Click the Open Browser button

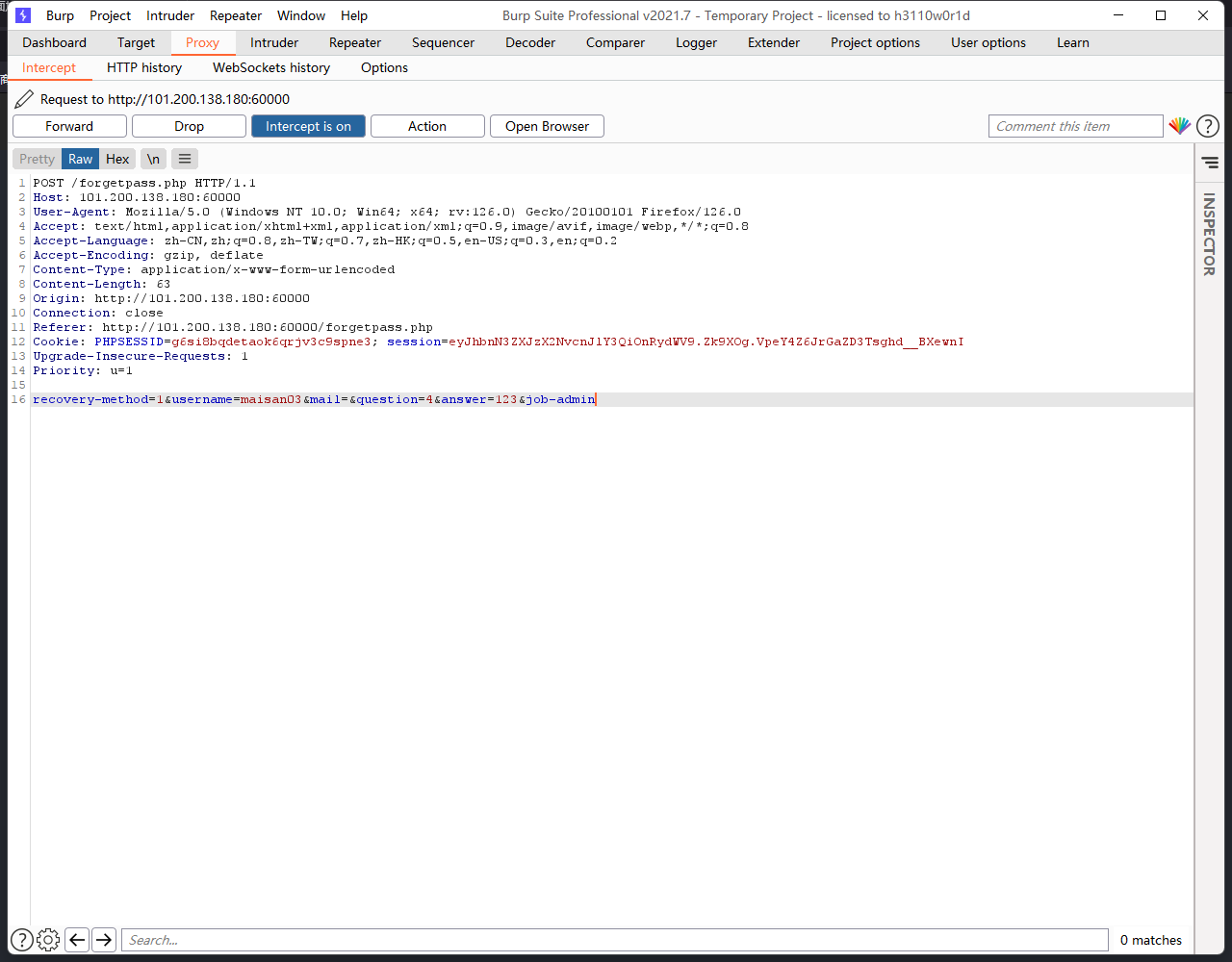click(547, 126)
